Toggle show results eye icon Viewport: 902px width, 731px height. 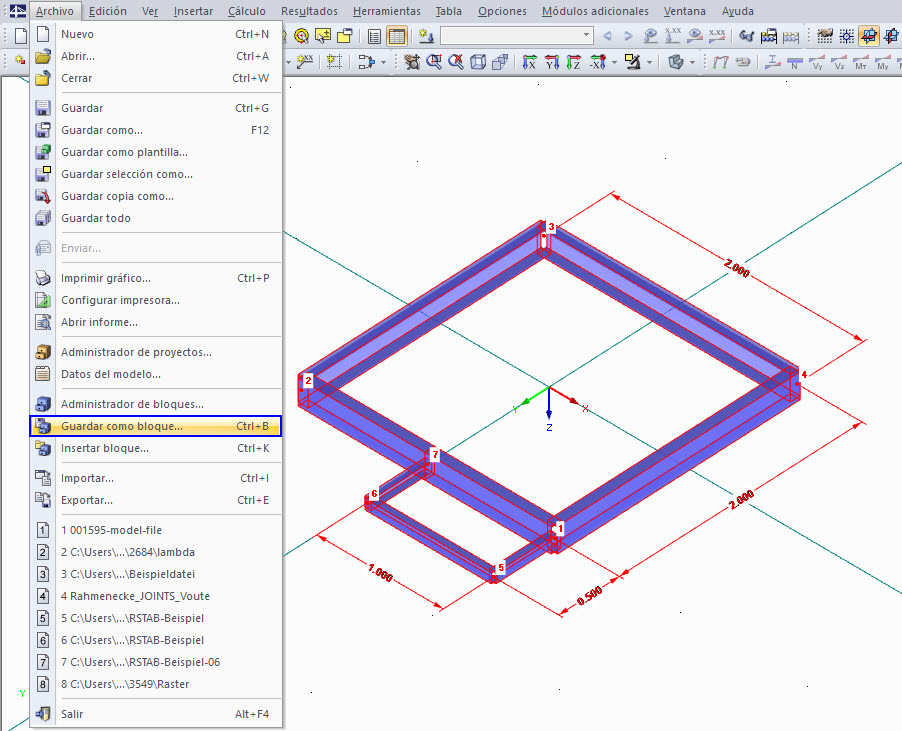(x=695, y=36)
